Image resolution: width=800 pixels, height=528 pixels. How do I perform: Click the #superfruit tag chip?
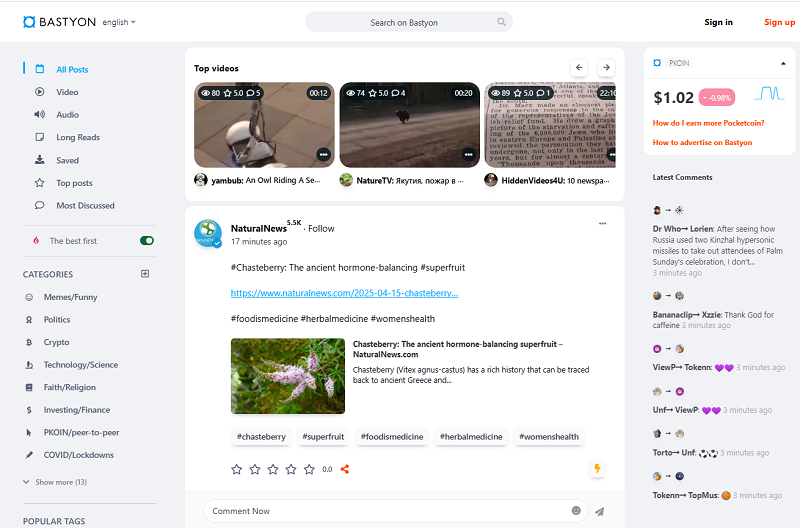coord(323,437)
